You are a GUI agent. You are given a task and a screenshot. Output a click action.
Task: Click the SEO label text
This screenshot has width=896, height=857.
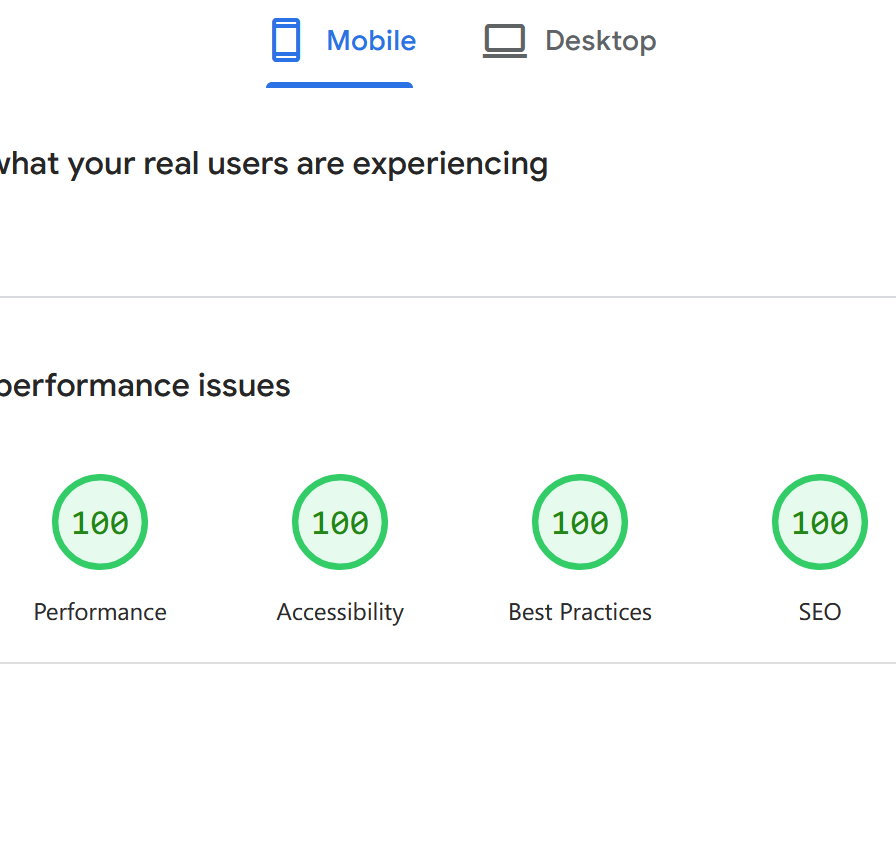[820, 612]
